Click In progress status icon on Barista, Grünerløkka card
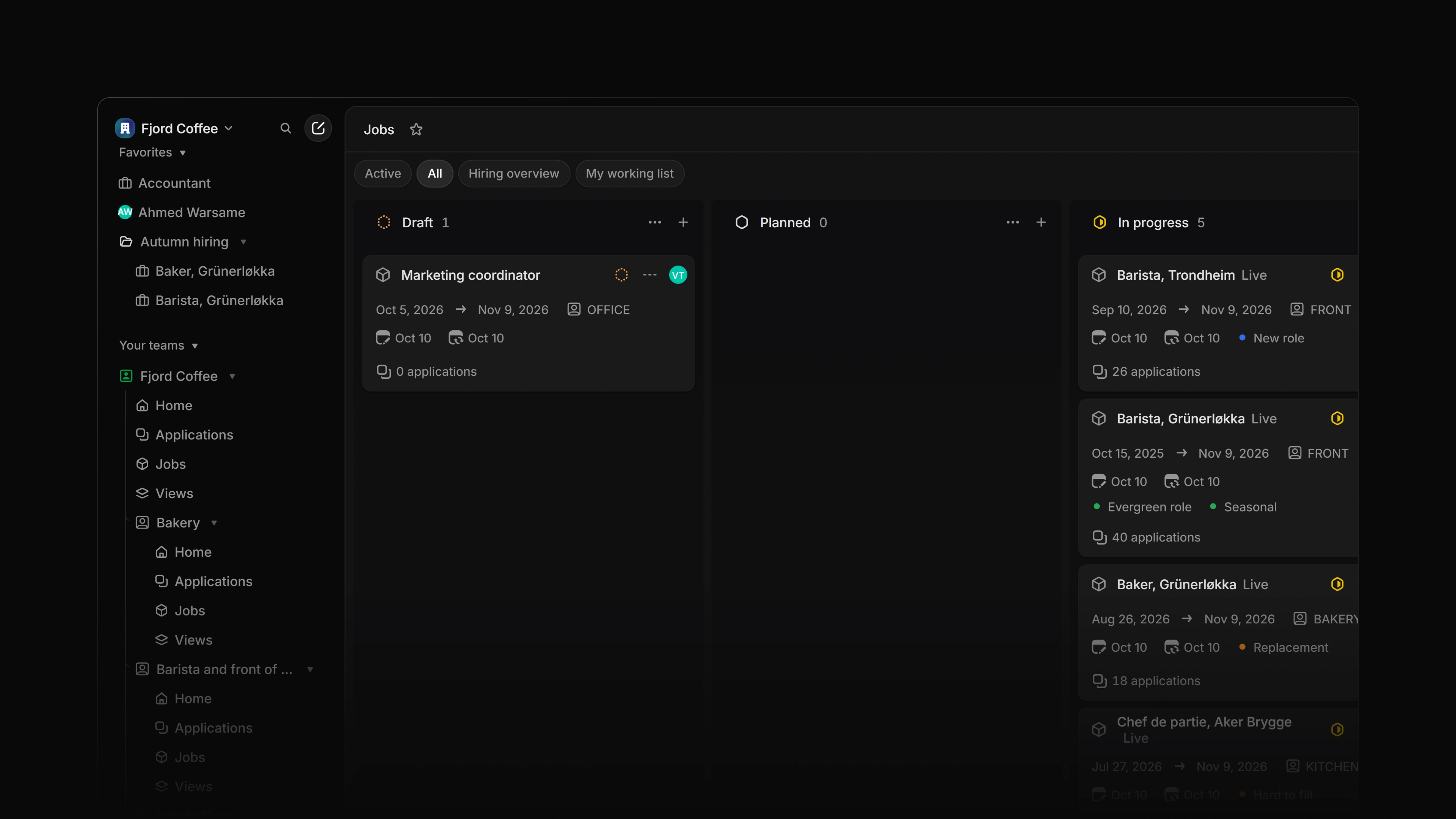The width and height of the screenshot is (1456, 819). point(1337,419)
